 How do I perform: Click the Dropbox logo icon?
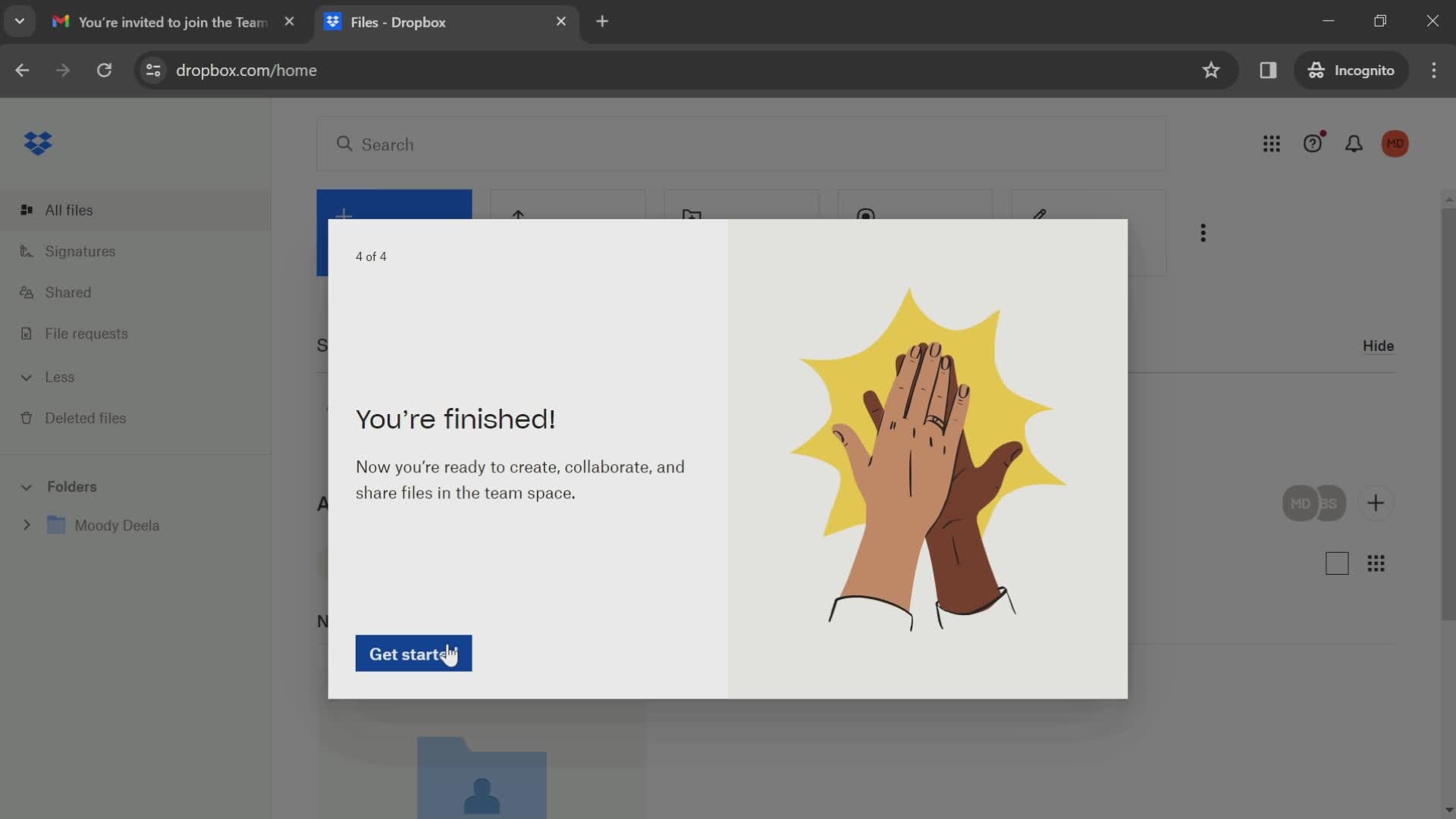pyautogui.click(x=39, y=143)
